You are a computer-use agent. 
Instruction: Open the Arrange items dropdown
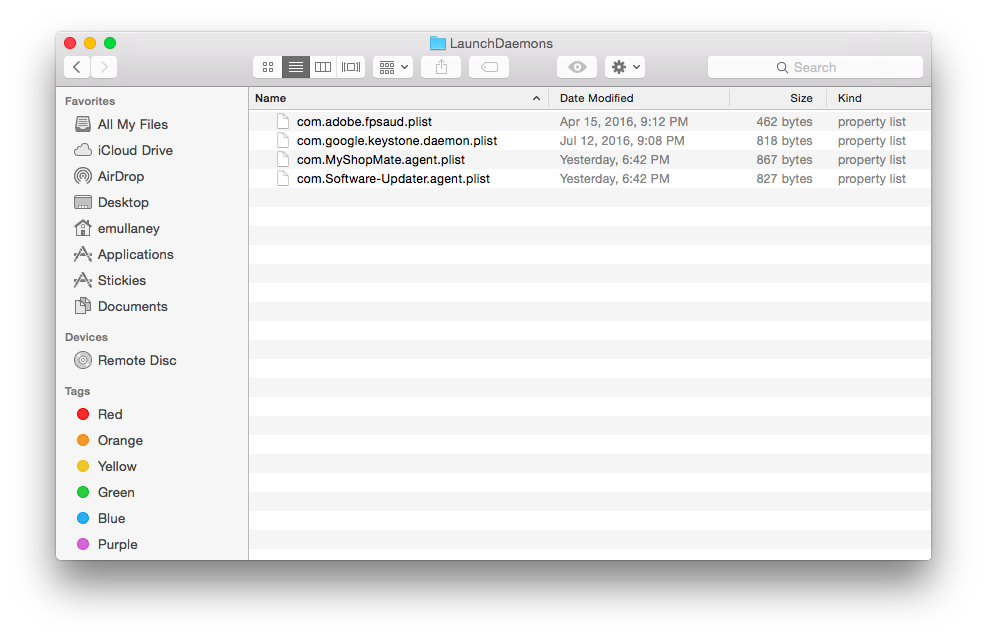pos(393,67)
